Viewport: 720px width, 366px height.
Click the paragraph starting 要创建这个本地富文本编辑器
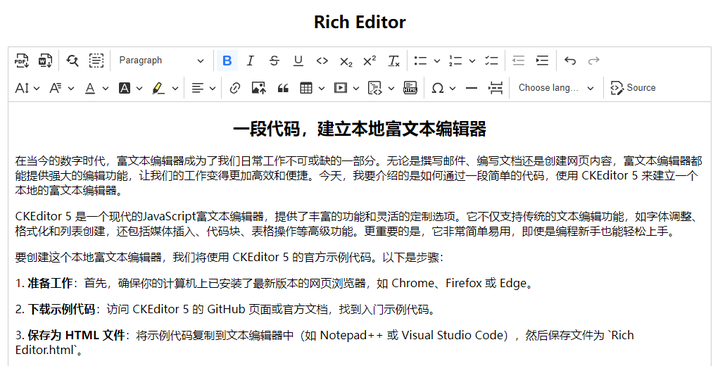[x=229, y=257]
